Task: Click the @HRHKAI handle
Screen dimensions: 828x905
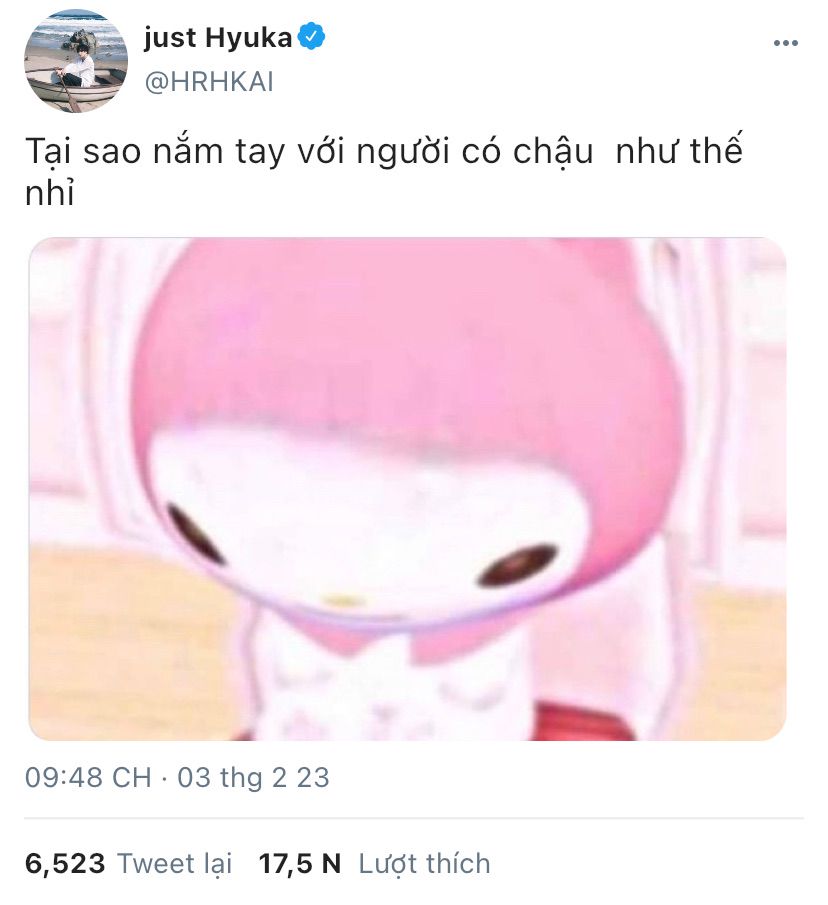Action: click(x=209, y=81)
